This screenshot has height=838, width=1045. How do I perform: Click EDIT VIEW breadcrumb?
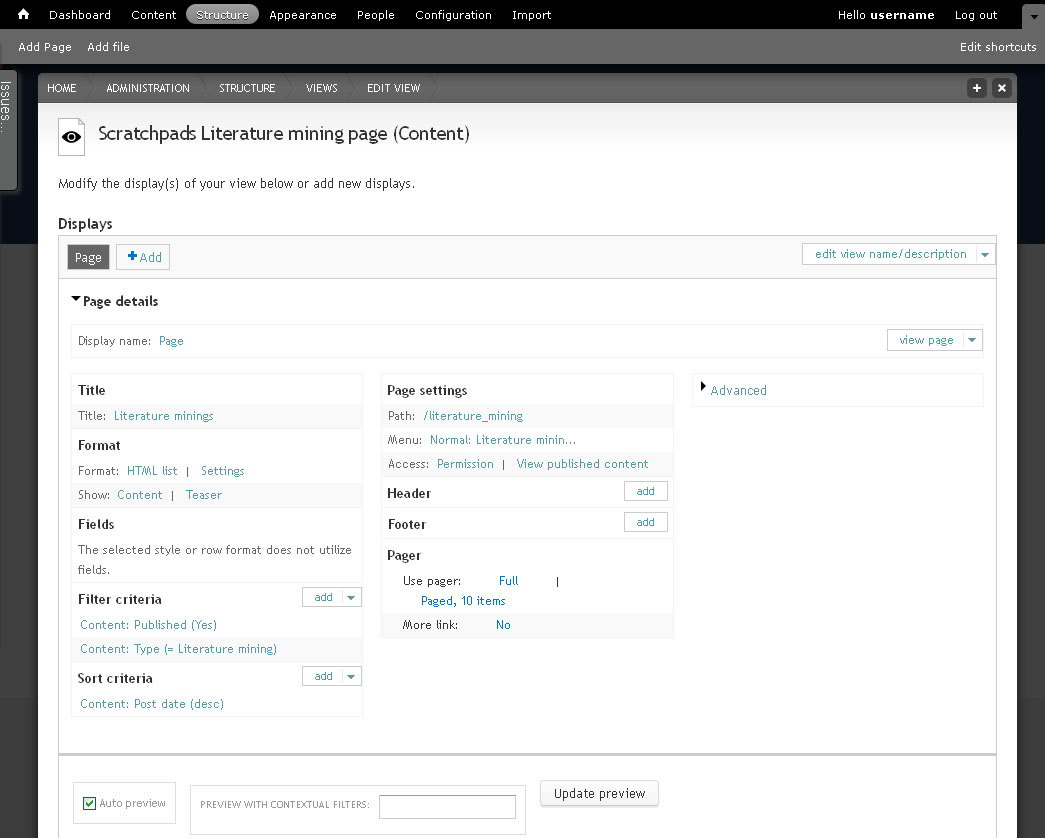pyautogui.click(x=393, y=88)
